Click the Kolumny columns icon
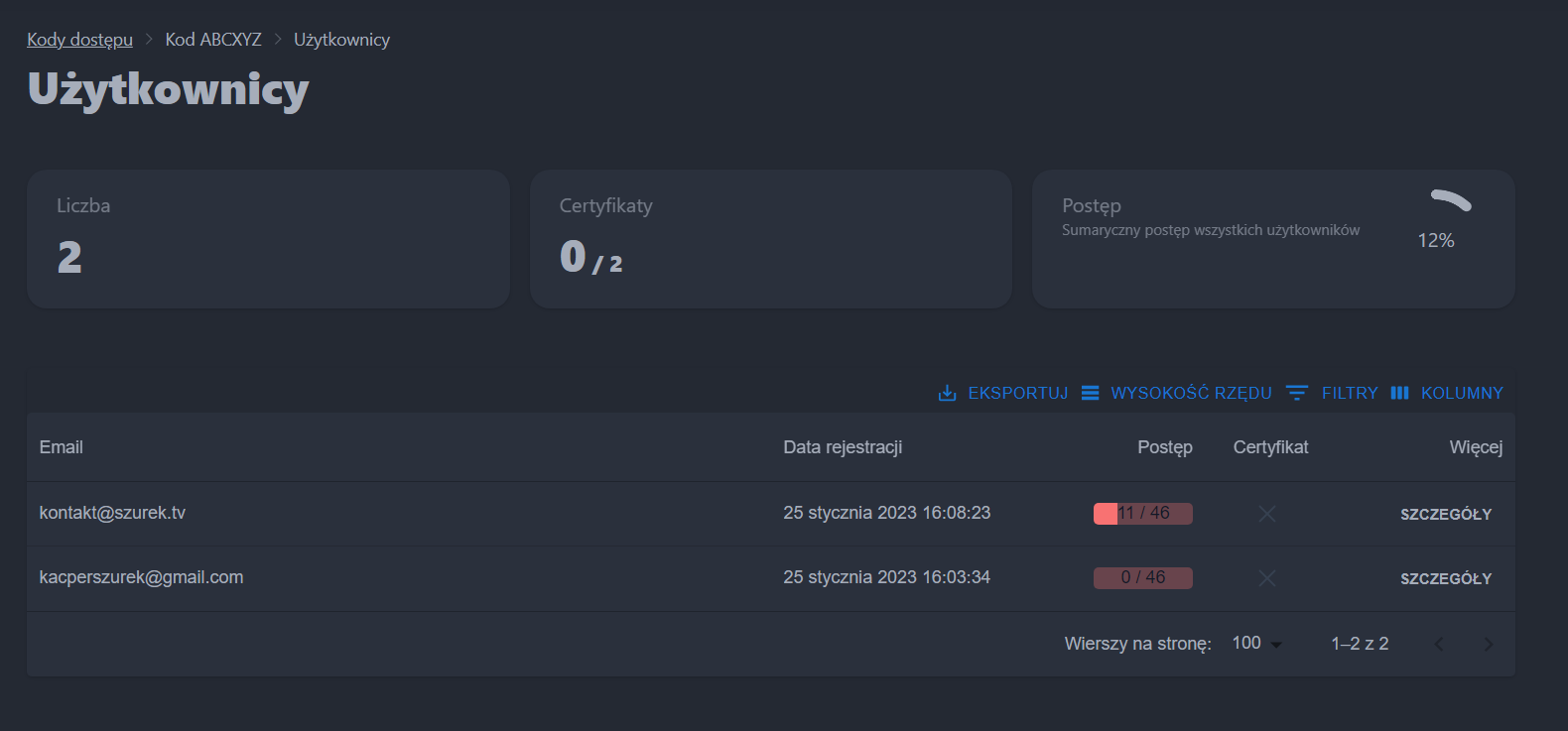Screen dimensions: 1568x731 click(1399, 394)
